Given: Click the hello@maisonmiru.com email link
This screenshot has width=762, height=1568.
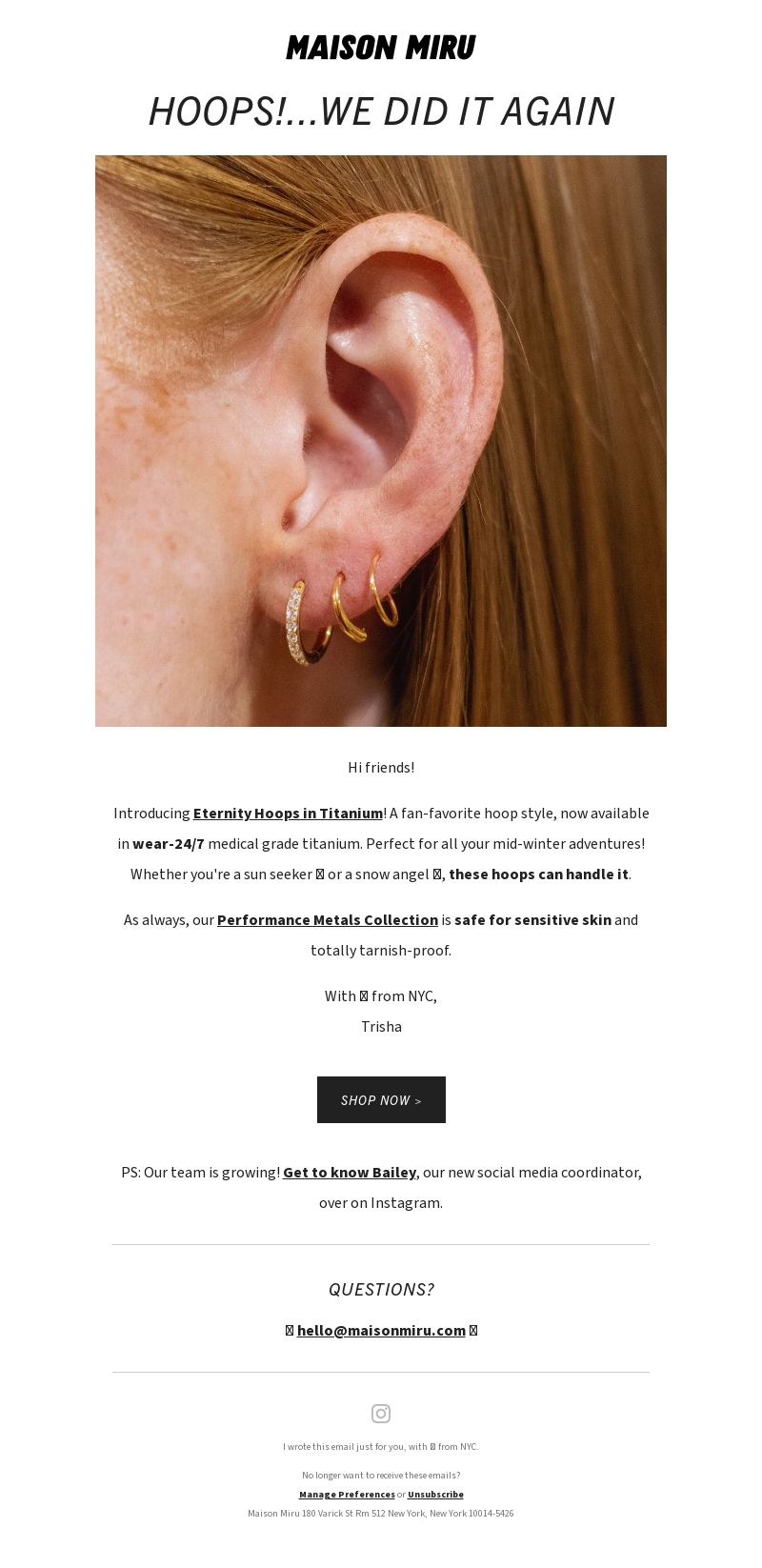Looking at the screenshot, I should (x=381, y=1331).
